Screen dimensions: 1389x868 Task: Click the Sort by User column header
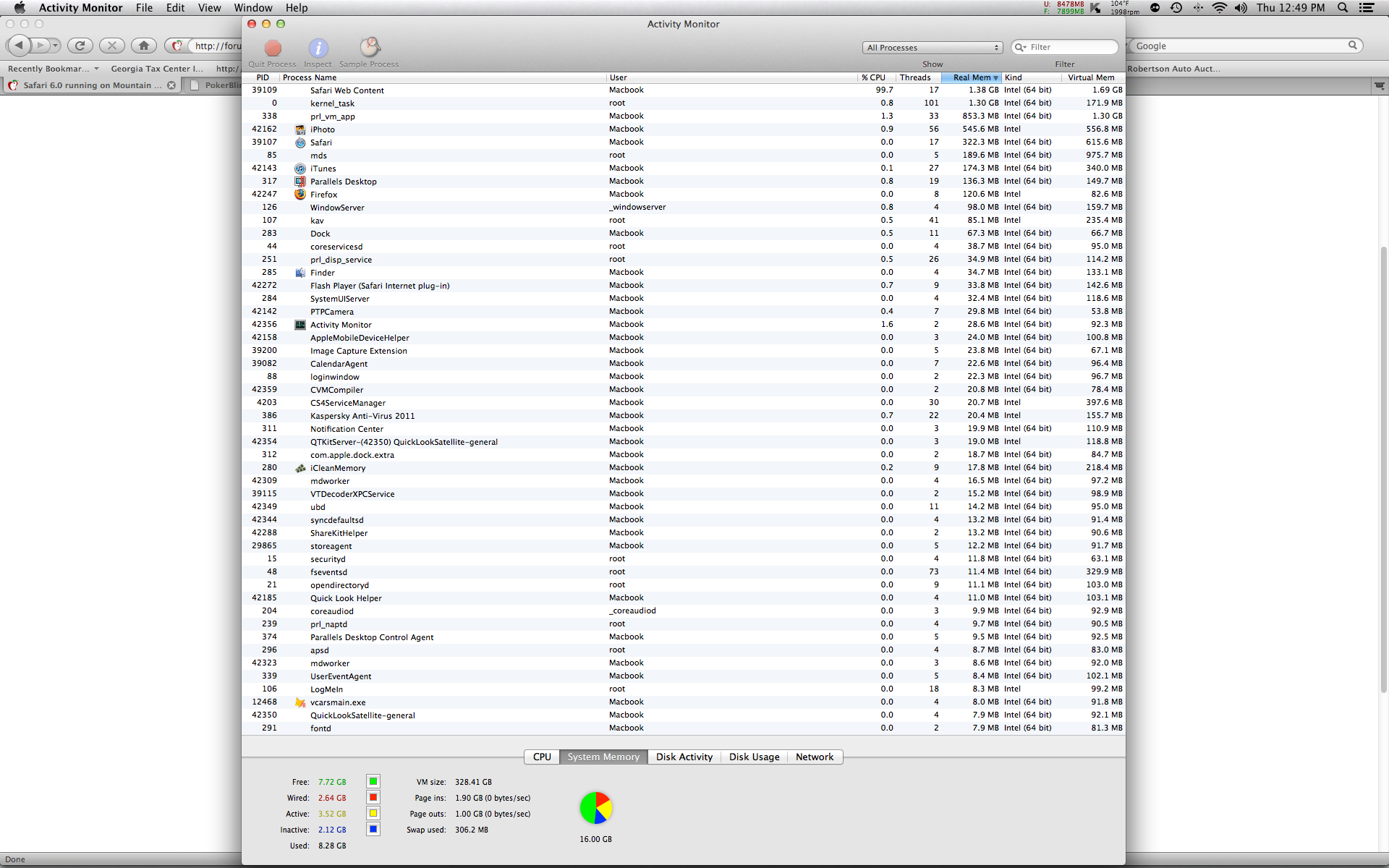732,77
